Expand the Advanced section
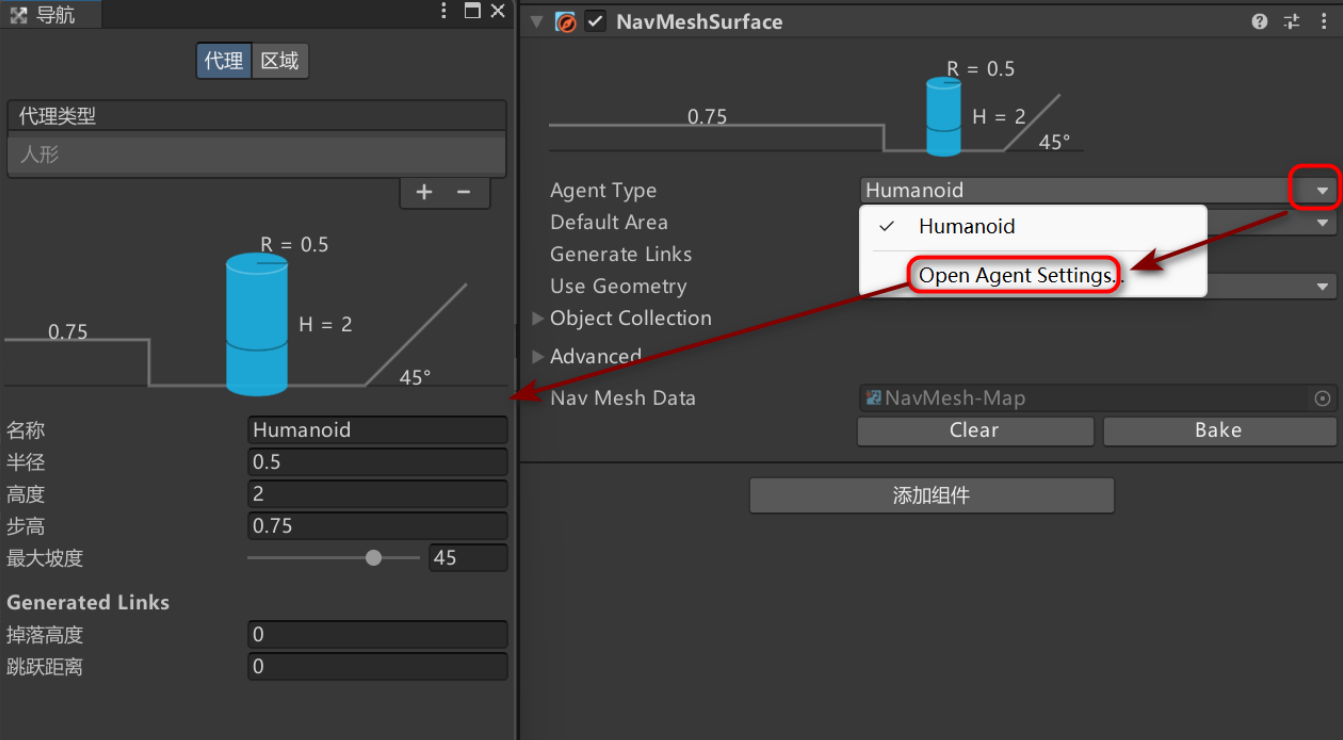 pyautogui.click(x=539, y=357)
